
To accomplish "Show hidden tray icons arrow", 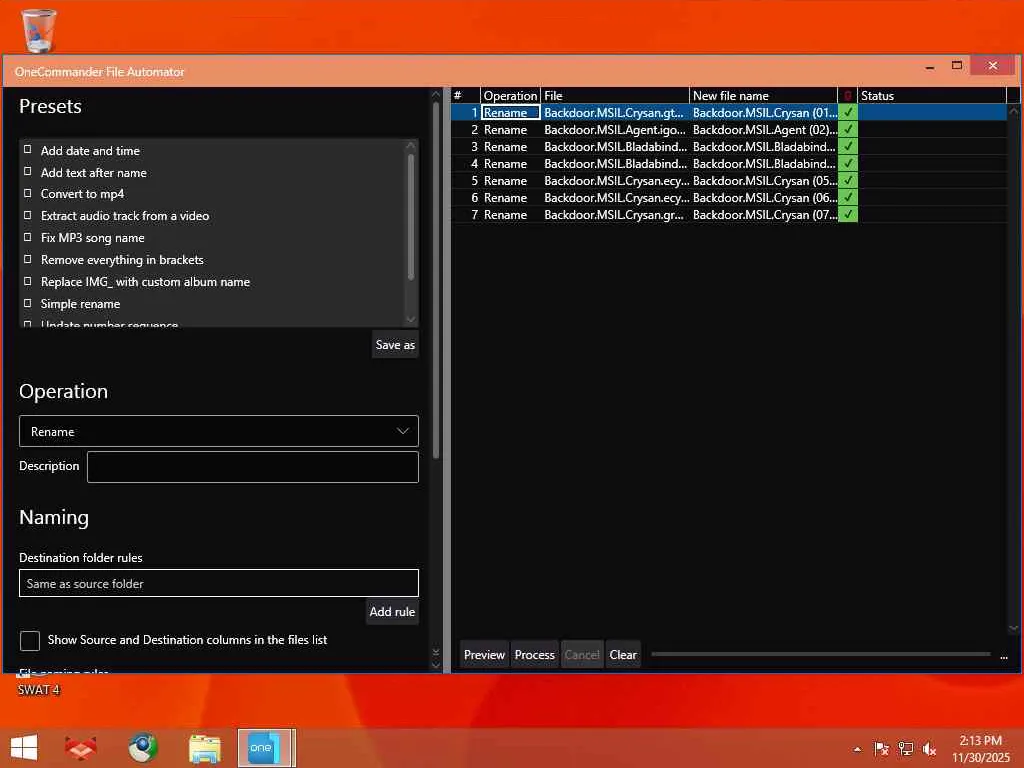I will click(x=857, y=749).
